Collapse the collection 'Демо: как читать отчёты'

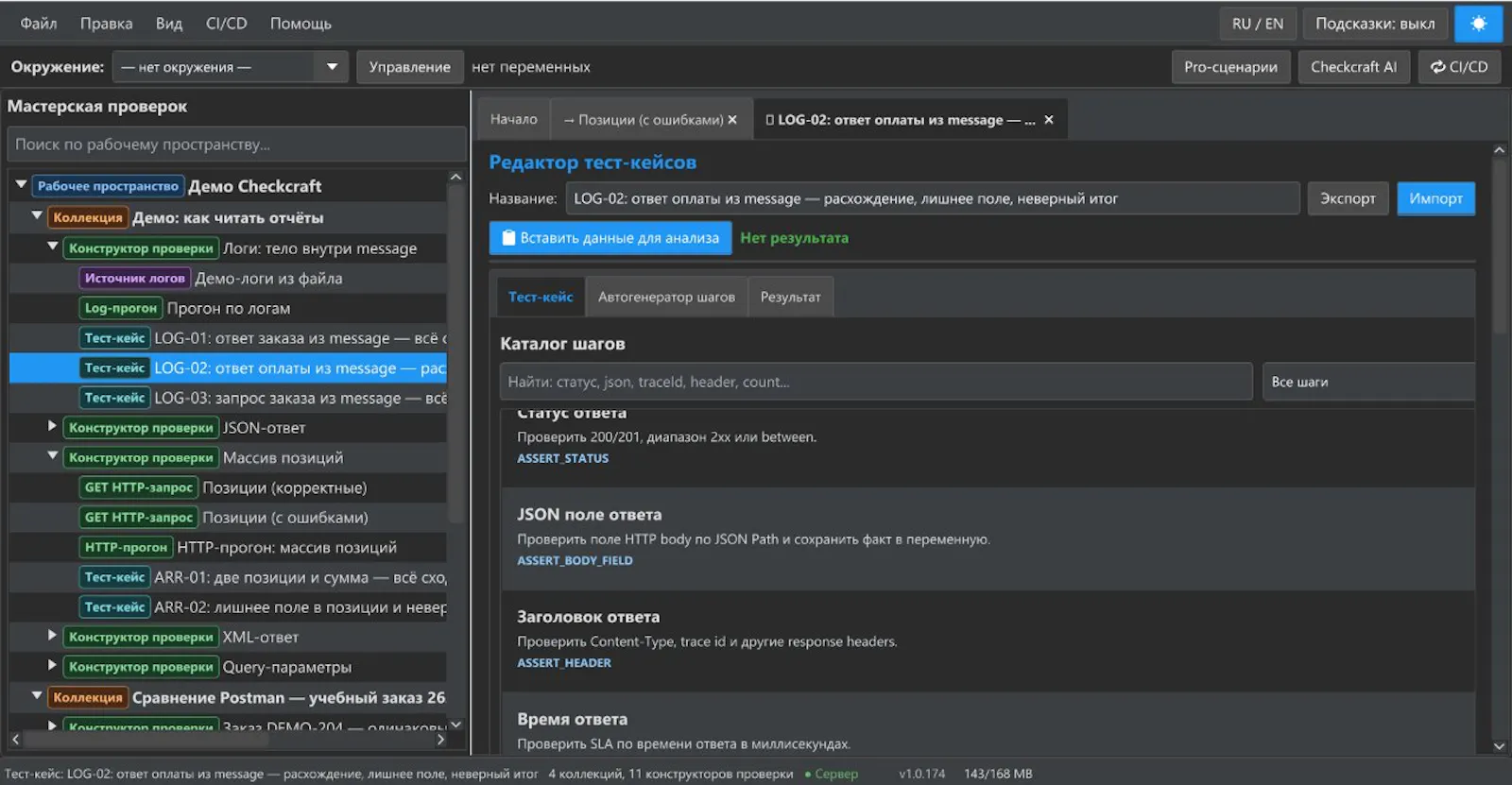[37, 216]
